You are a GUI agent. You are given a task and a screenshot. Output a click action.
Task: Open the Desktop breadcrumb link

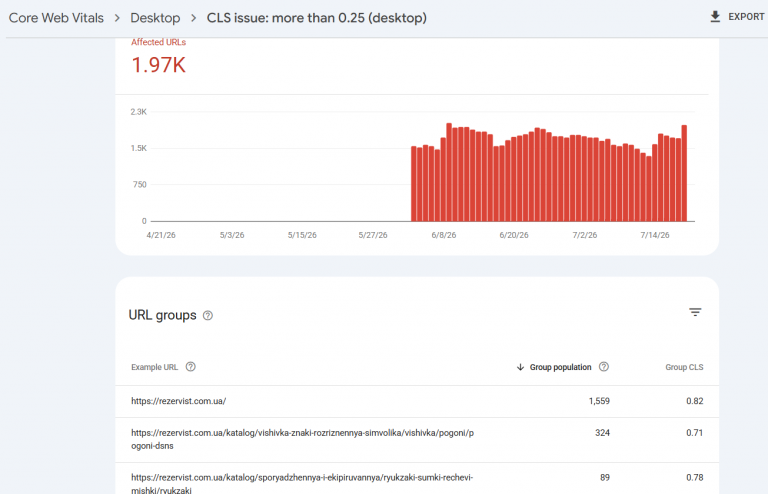click(155, 18)
